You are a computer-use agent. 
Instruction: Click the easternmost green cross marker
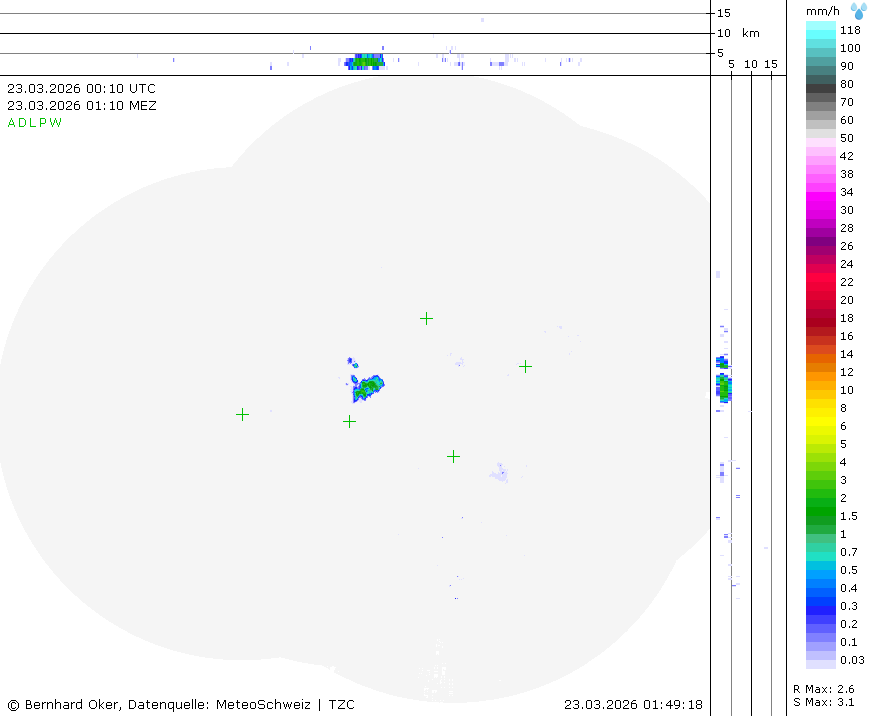[x=525, y=366]
